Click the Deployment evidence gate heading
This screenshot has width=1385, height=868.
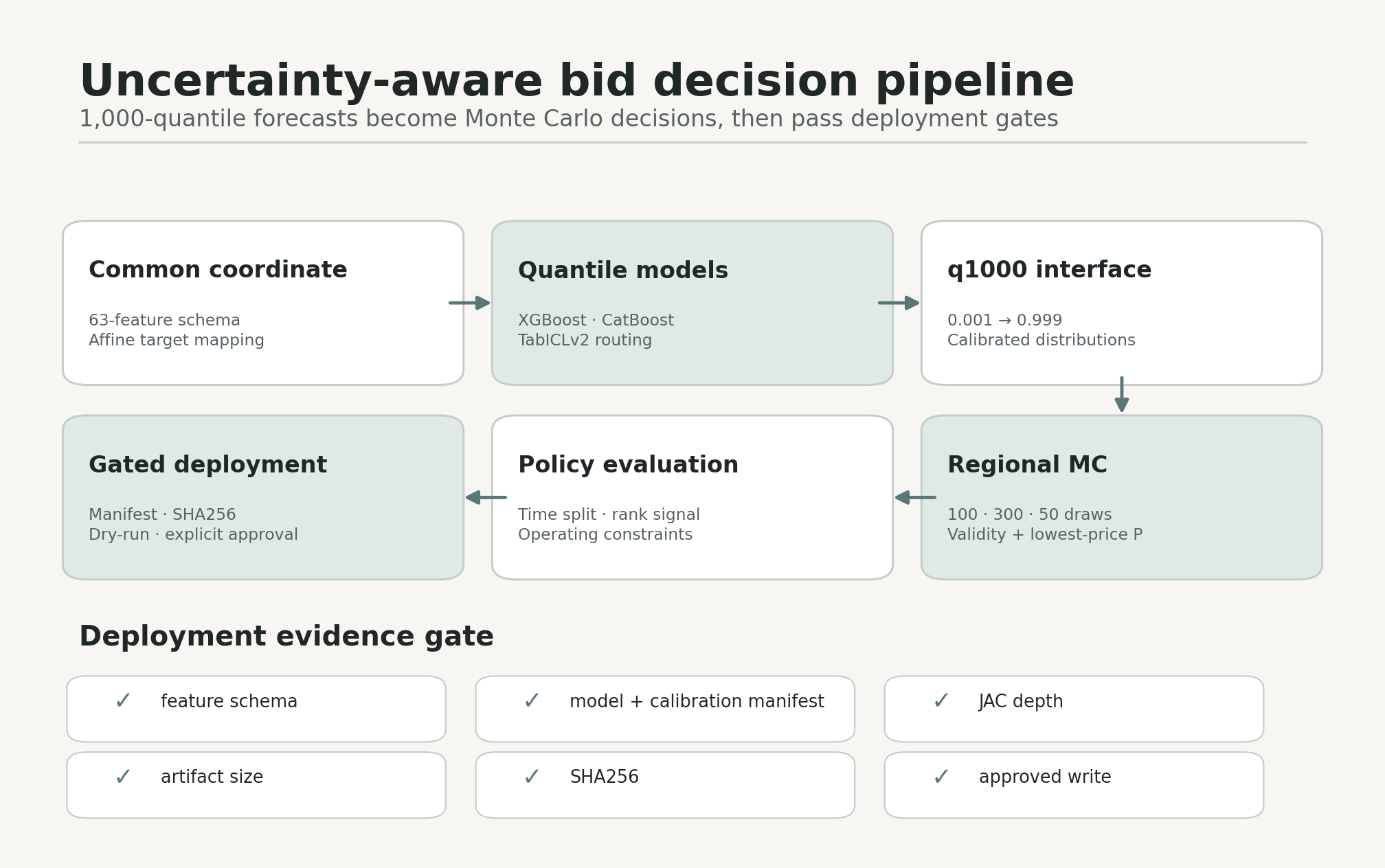point(286,637)
